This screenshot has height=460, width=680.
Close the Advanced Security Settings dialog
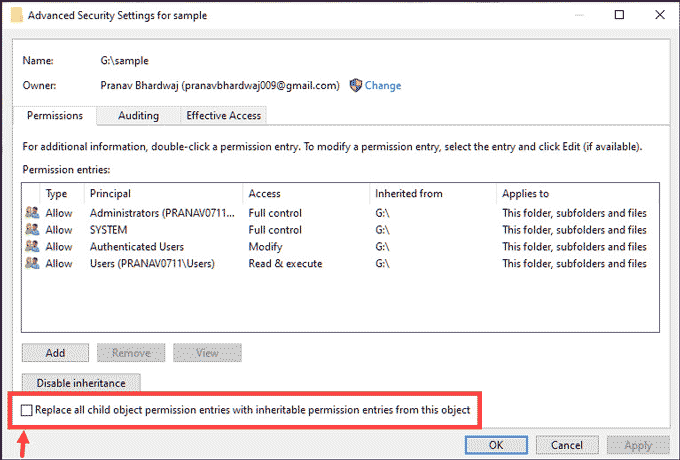660,15
